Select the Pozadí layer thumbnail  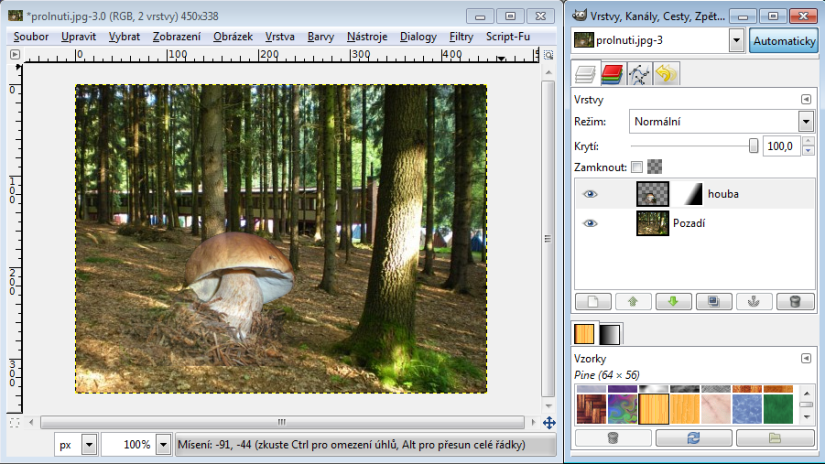[652, 223]
